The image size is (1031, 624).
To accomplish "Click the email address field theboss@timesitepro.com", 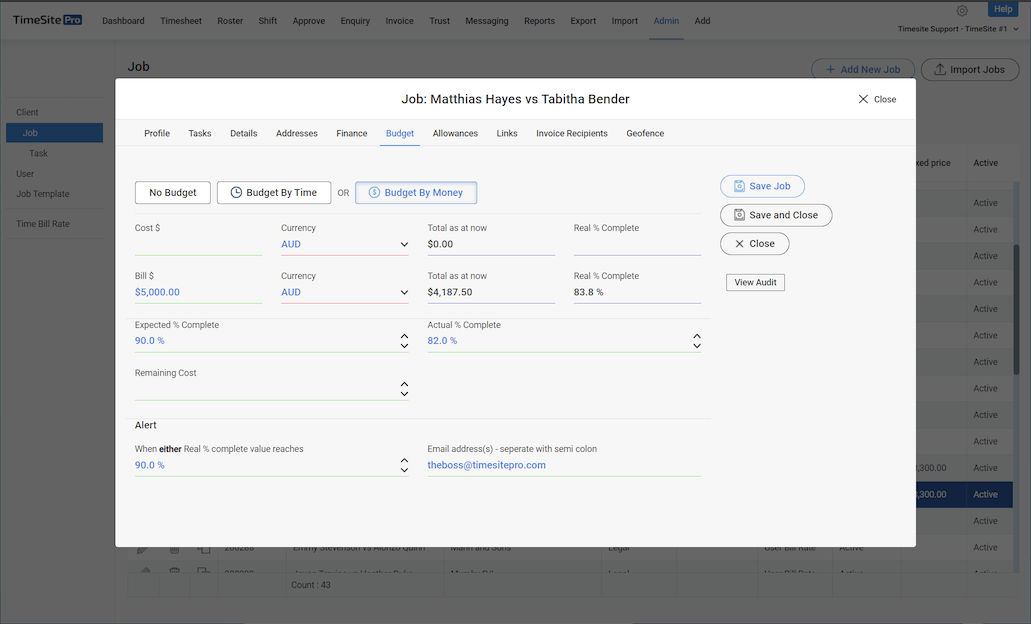I will pos(564,465).
